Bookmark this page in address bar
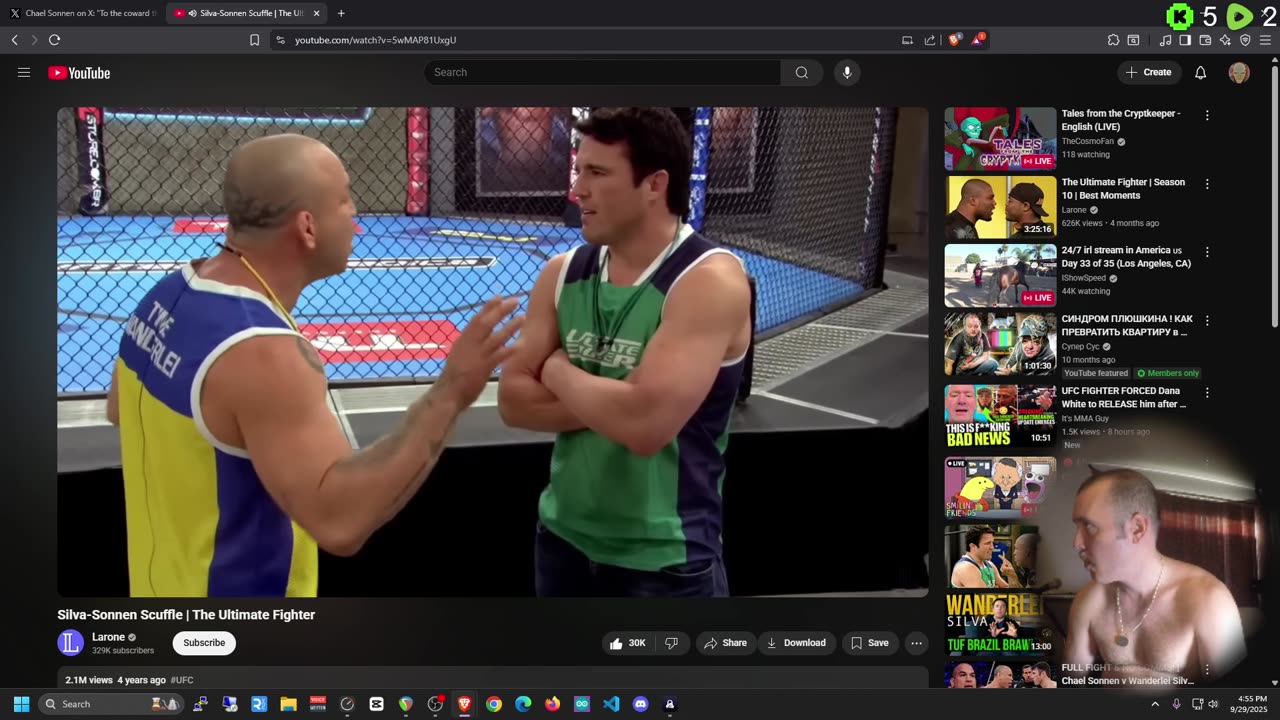 [x=254, y=40]
